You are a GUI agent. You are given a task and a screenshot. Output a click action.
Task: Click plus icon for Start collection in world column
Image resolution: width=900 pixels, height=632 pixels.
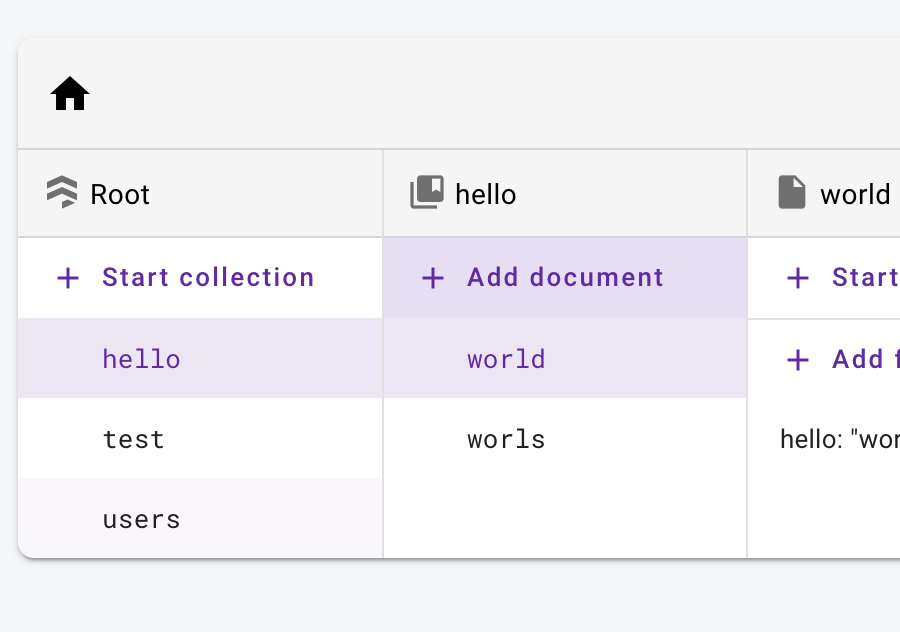pos(798,278)
